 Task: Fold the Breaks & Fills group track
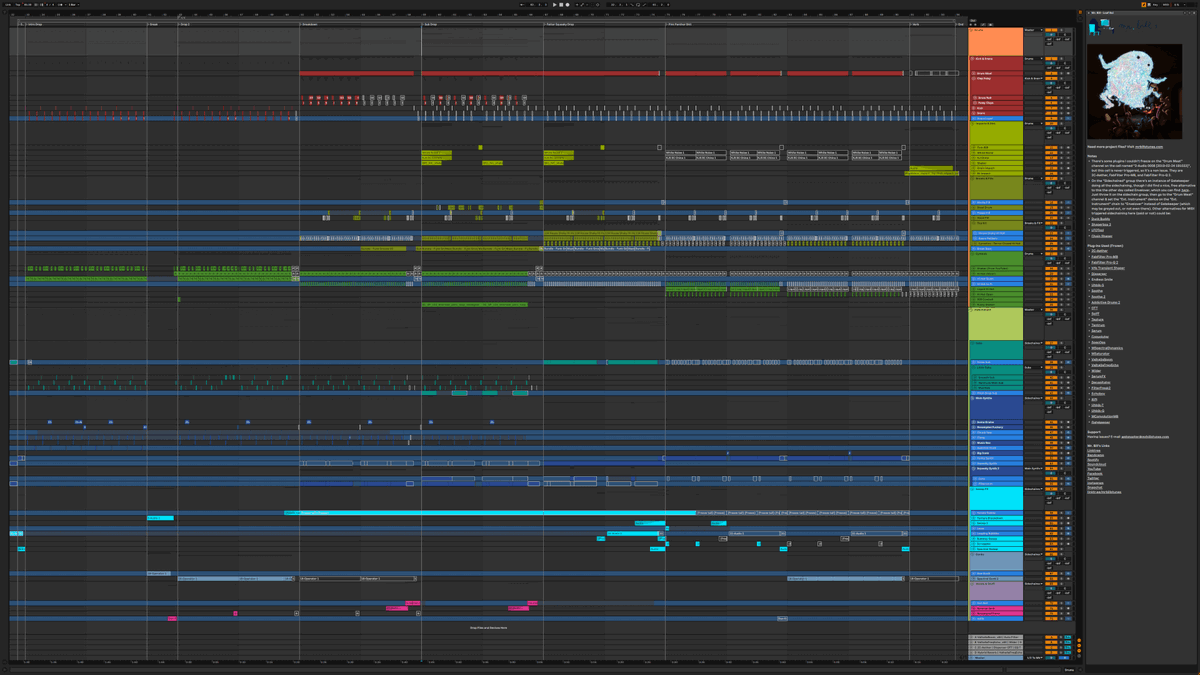(x=972, y=178)
